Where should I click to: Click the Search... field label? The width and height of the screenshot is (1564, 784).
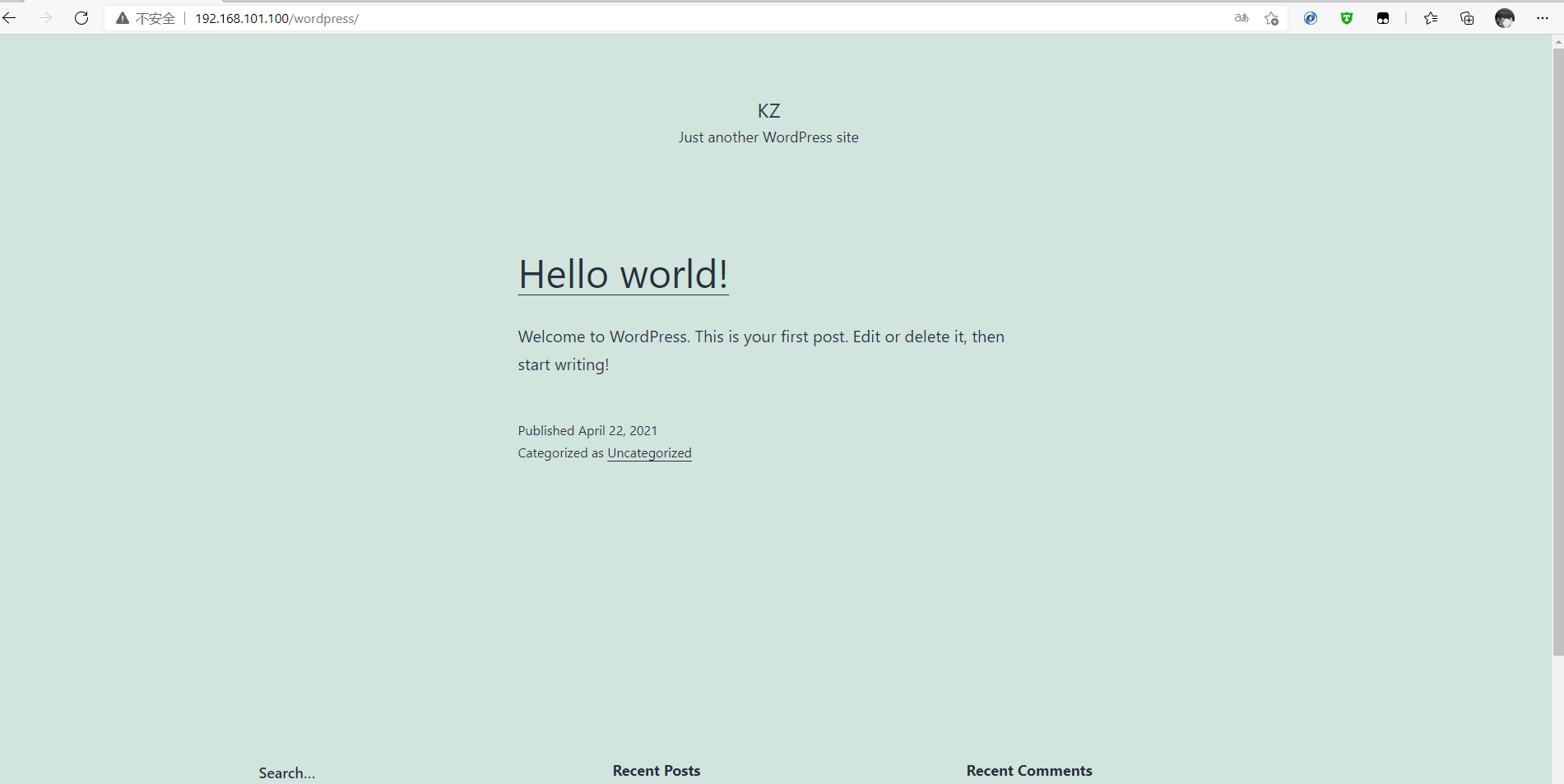click(x=286, y=773)
